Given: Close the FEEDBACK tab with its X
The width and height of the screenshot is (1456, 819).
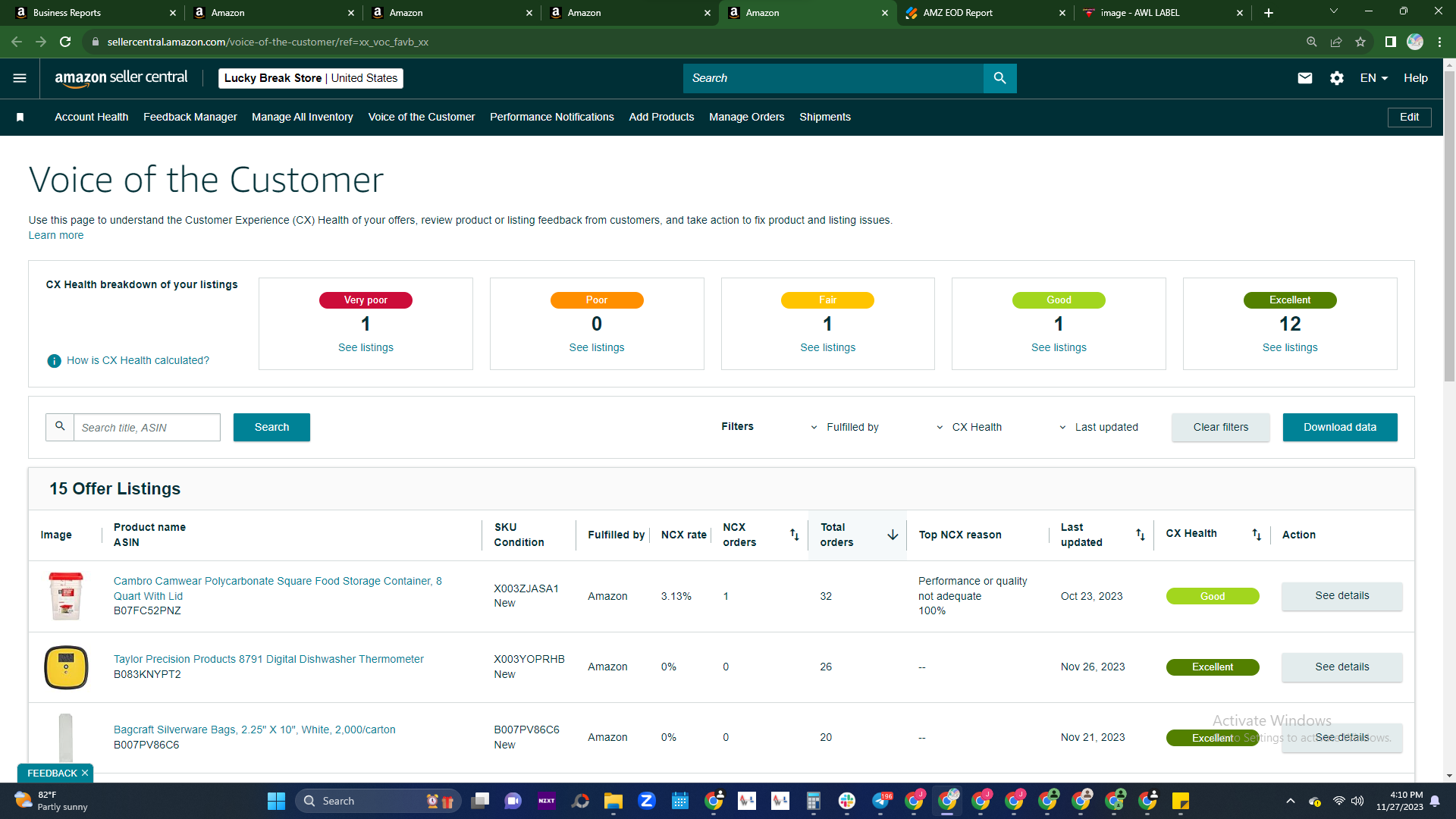Looking at the screenshot, I should pos(85,773).
